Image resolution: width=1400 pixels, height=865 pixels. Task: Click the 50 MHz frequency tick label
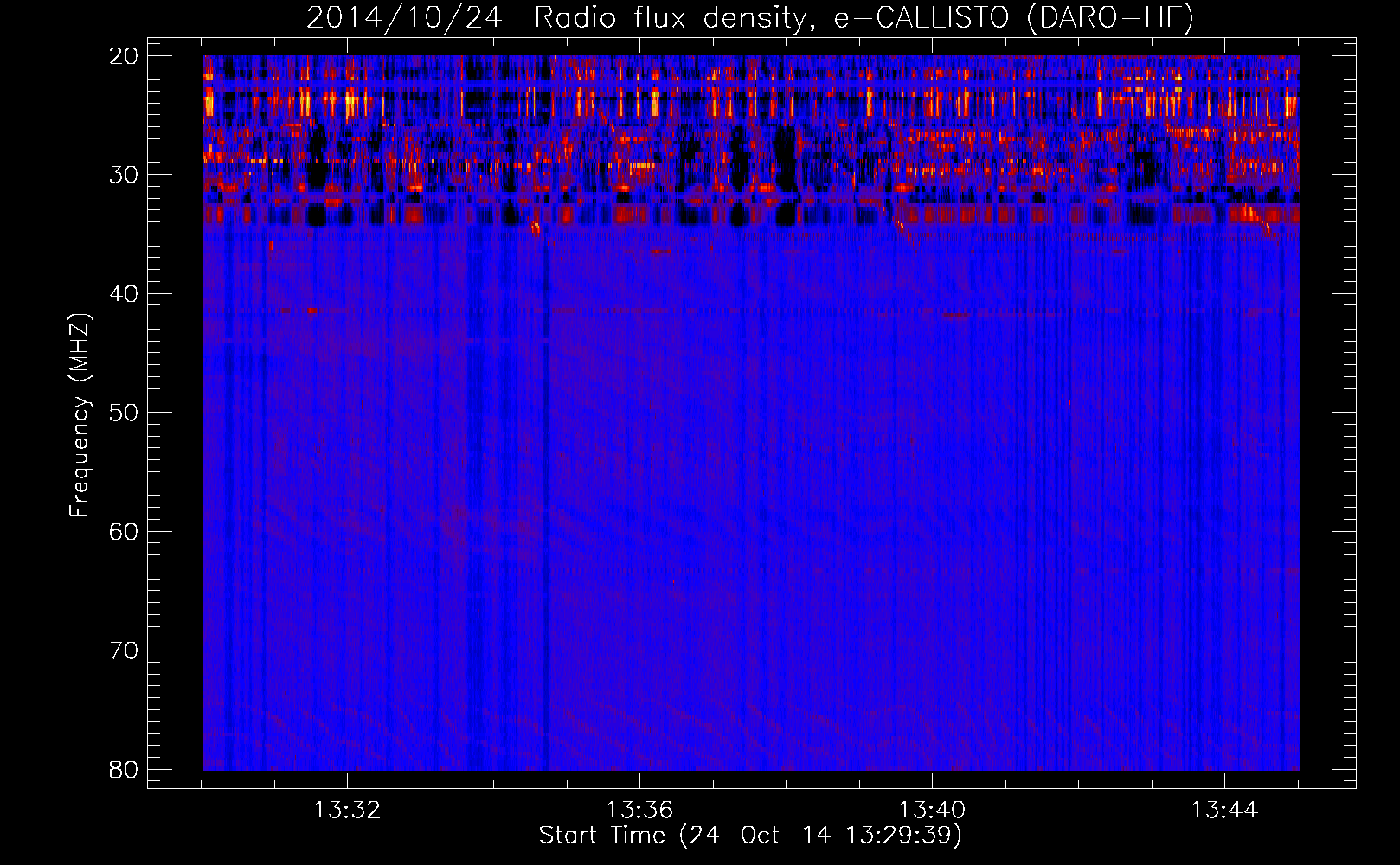coord(124,413)
